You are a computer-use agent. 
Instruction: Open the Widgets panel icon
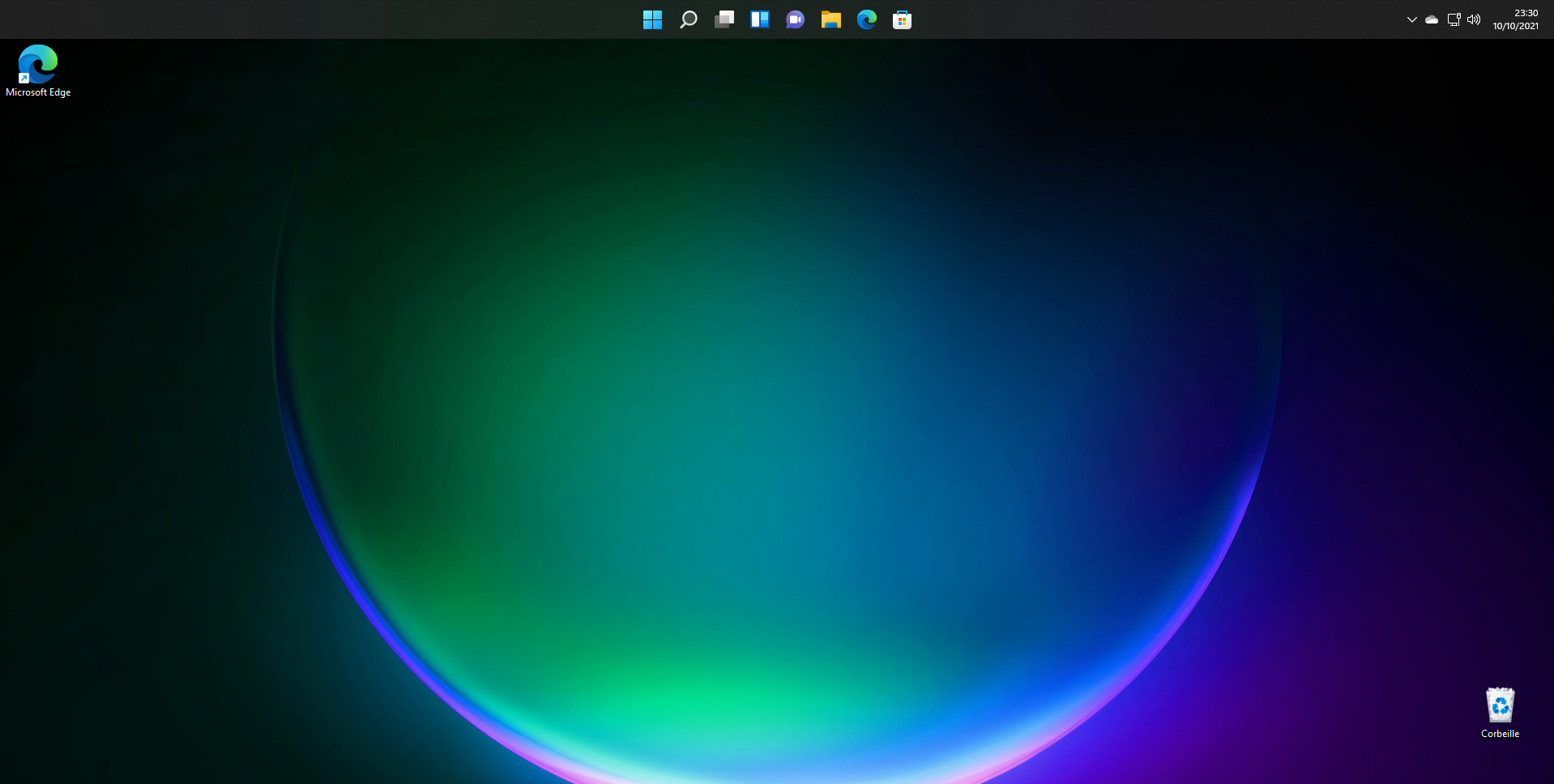pos(759,19)
